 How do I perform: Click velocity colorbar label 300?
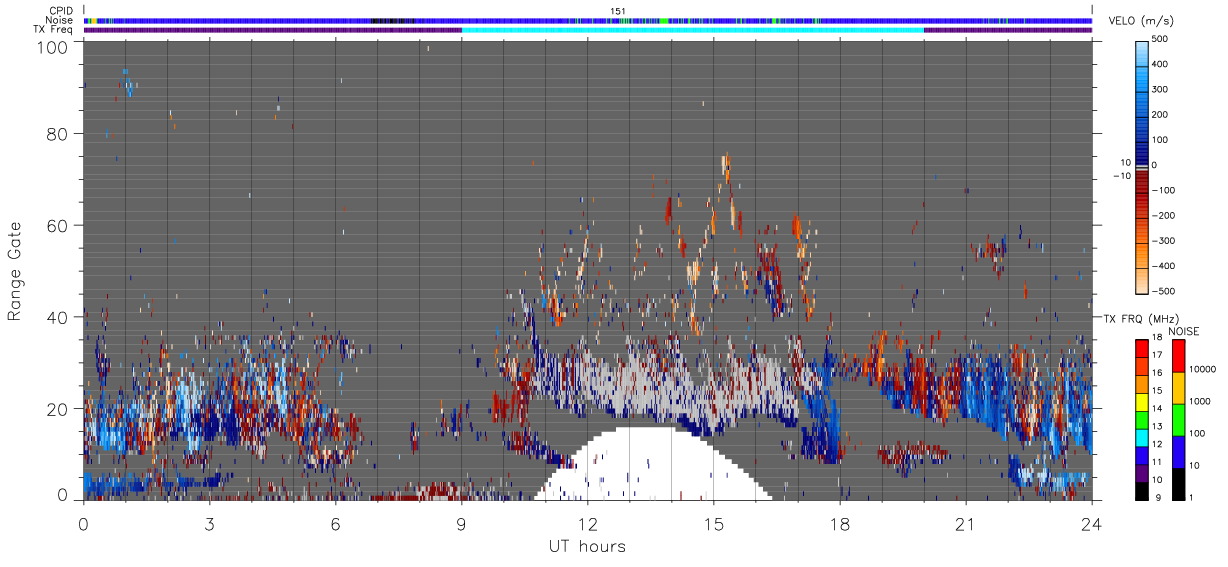(x=1159, y=89)
